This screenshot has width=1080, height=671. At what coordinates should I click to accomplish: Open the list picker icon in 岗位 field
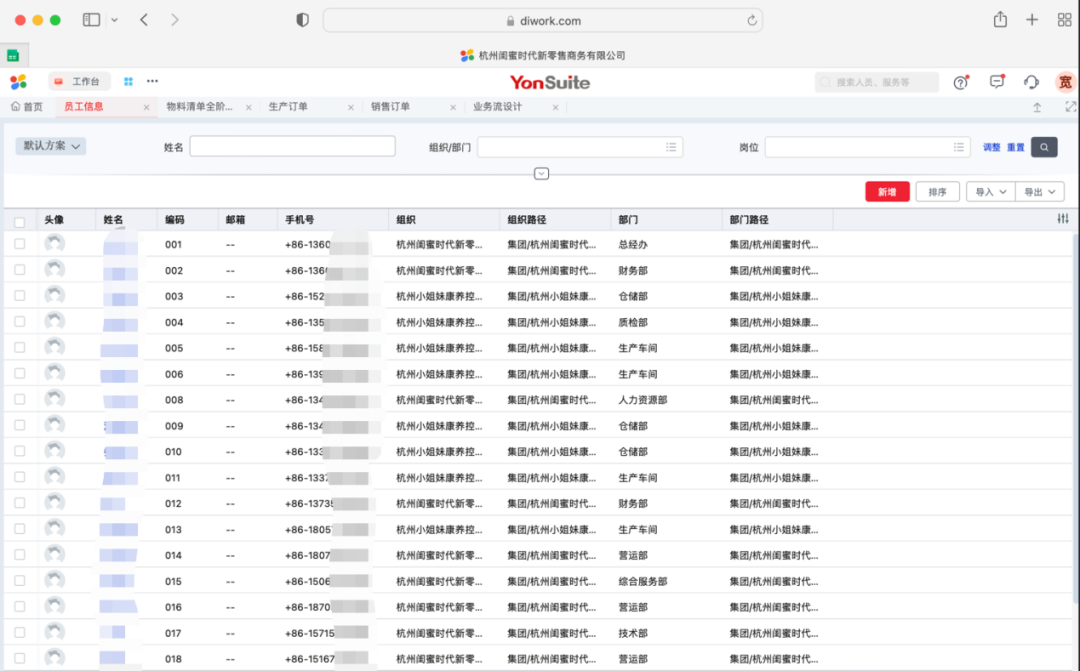pyautogui.click(x=959, y=147)
